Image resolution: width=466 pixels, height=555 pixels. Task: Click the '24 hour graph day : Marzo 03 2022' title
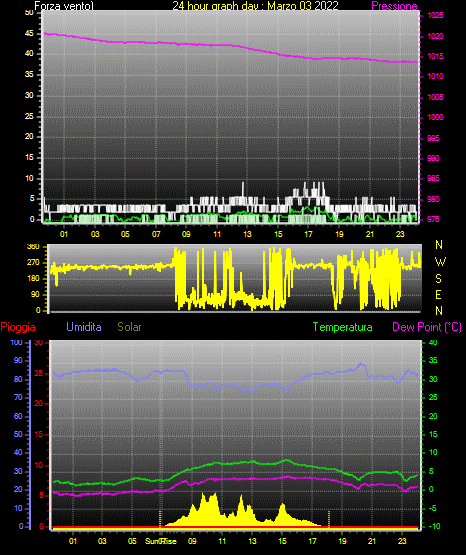tap(255, 6)
